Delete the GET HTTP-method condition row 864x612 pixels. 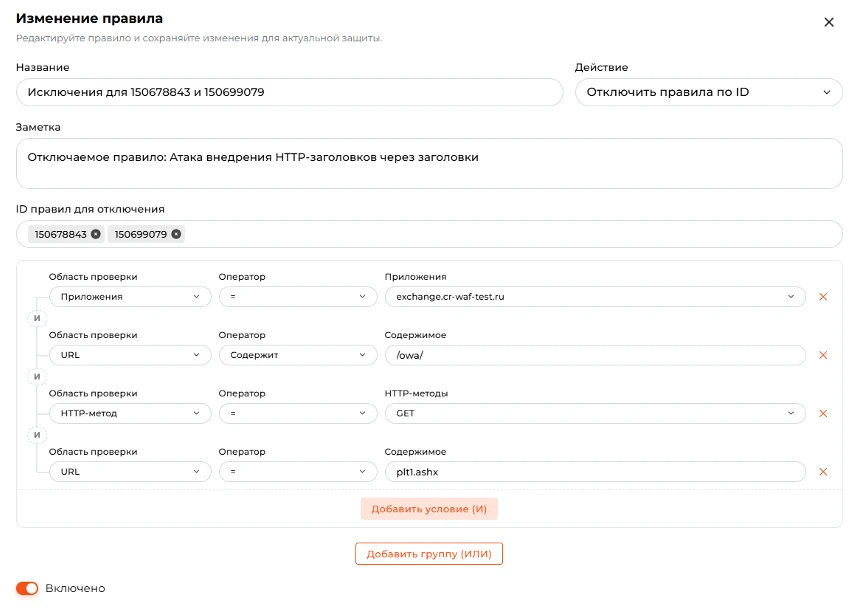823,414
